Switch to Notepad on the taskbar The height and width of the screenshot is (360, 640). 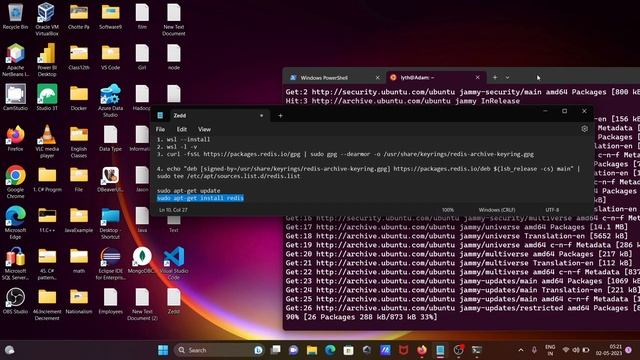[440, 350]
